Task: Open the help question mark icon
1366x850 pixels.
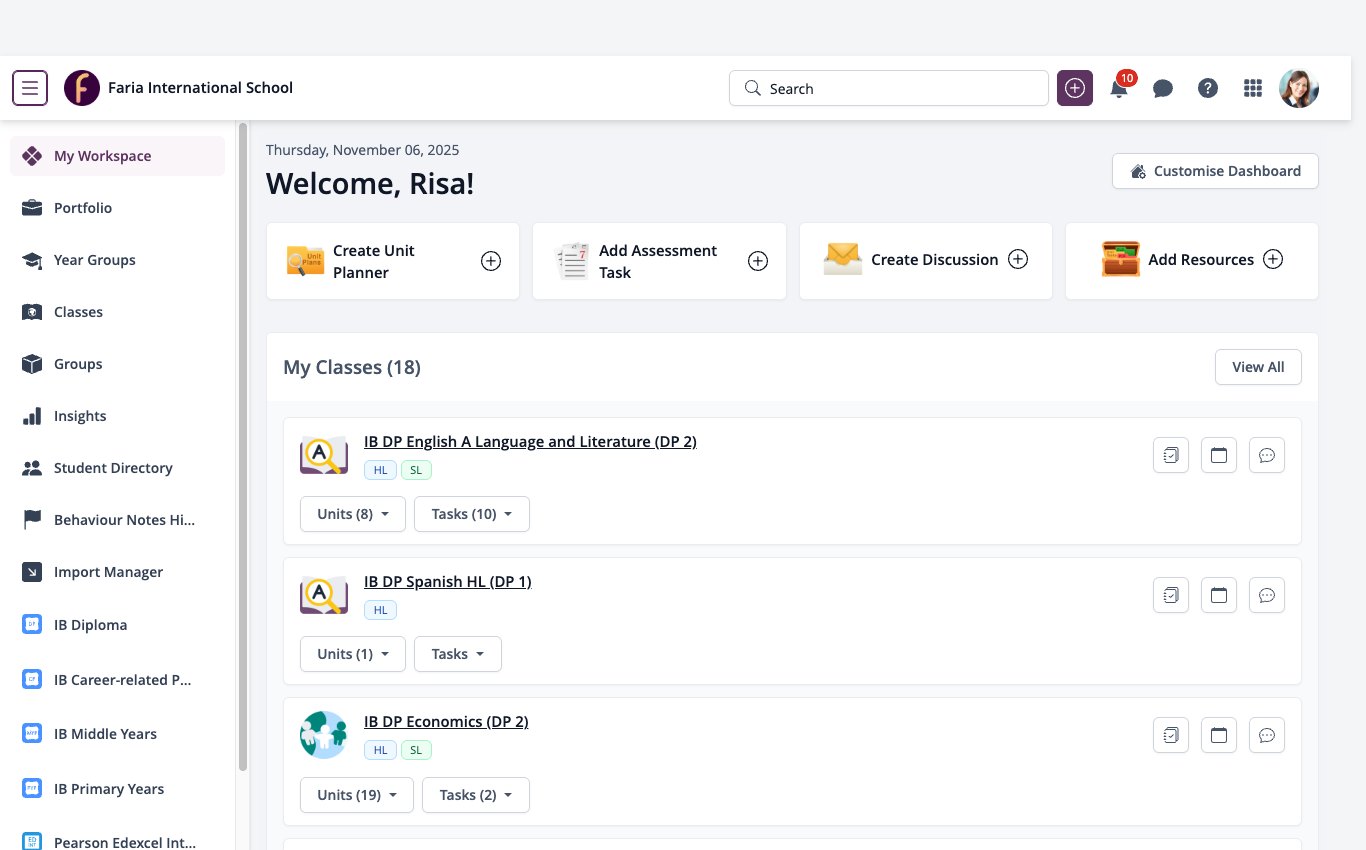Action: coord(1208,88)
